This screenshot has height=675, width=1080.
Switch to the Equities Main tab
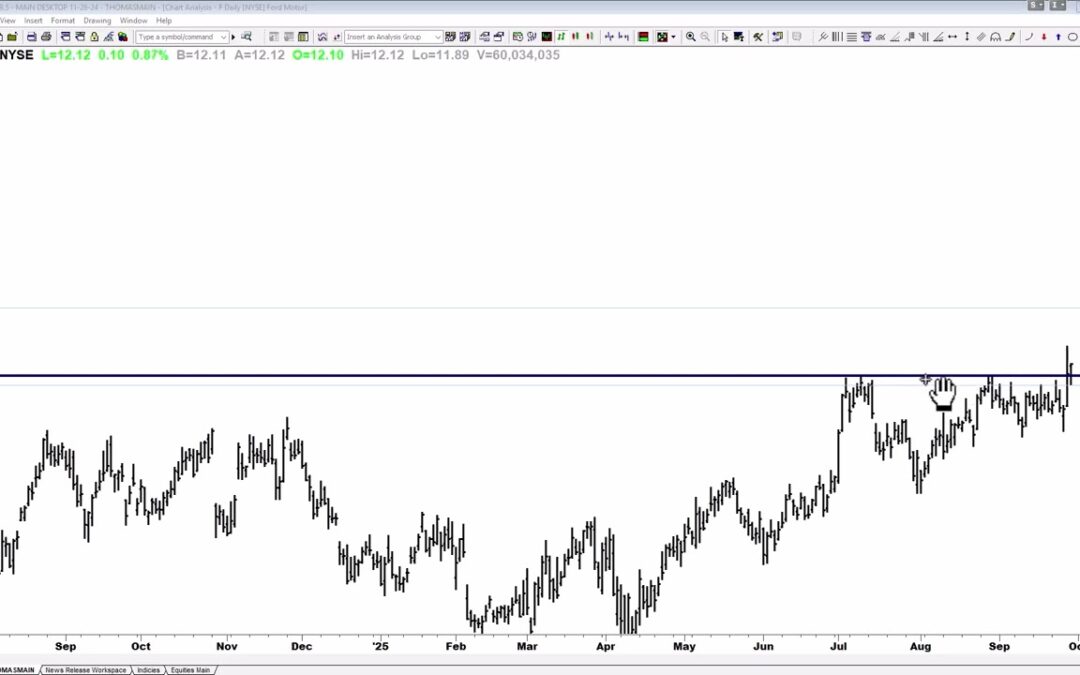[x=190, y=670]
